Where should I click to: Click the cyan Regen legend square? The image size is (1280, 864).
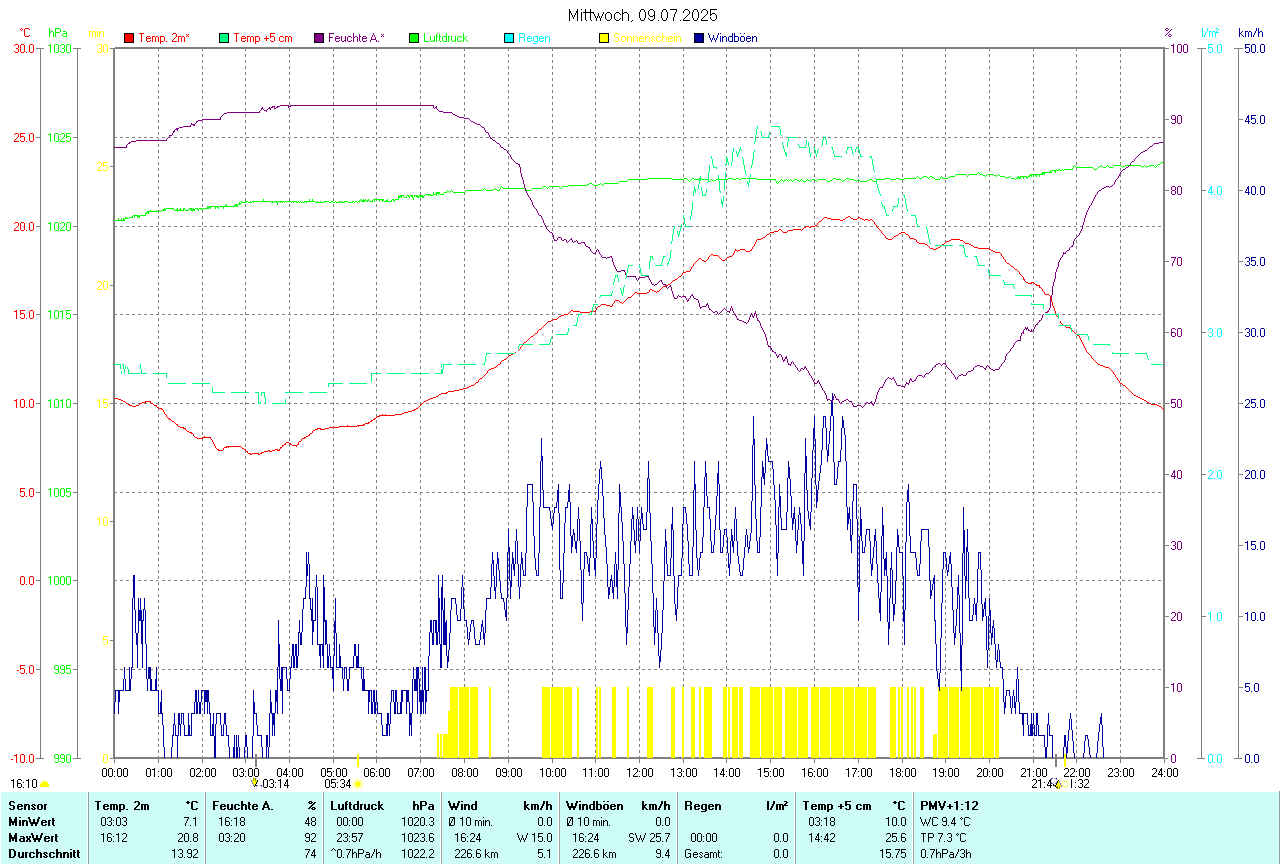509,38
